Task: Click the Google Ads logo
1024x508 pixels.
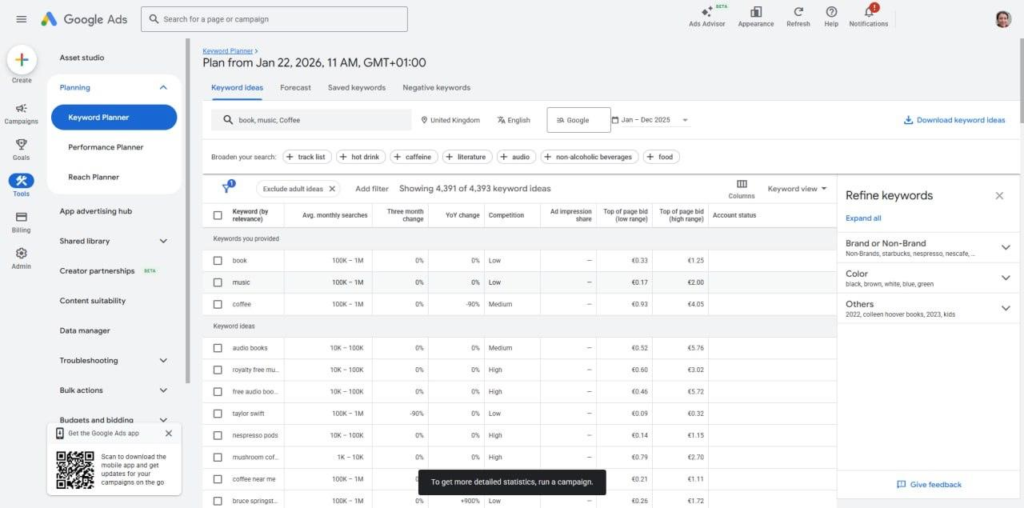Action: pos(84,19)
